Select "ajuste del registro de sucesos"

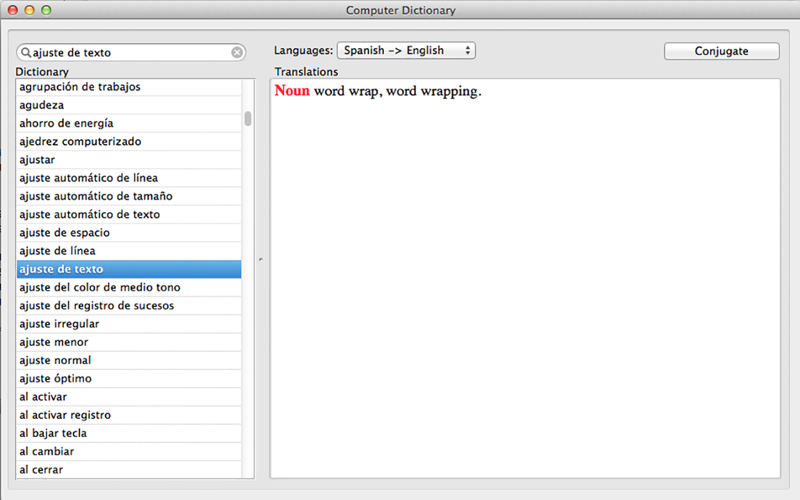tap(129, 306)
